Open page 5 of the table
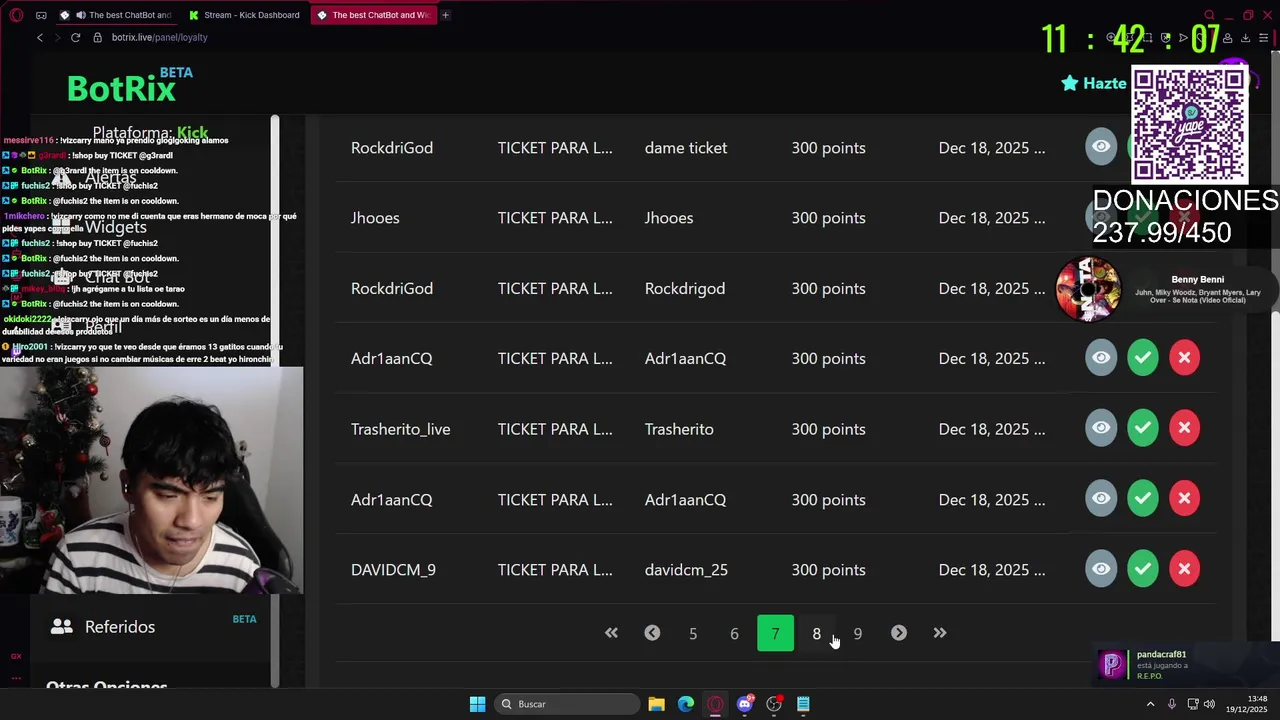Image resolution: width=1280 pixels, height=720 pixels. (x=693, y=634)
